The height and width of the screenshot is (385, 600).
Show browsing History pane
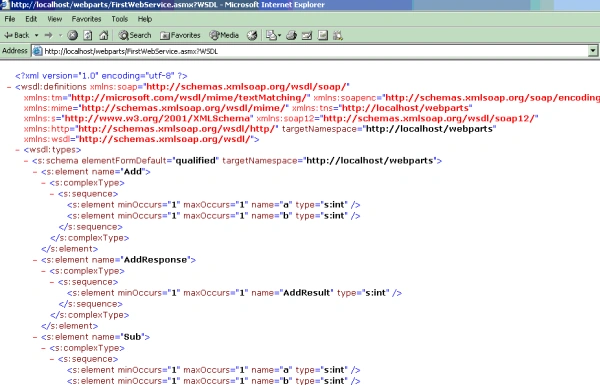252,36
